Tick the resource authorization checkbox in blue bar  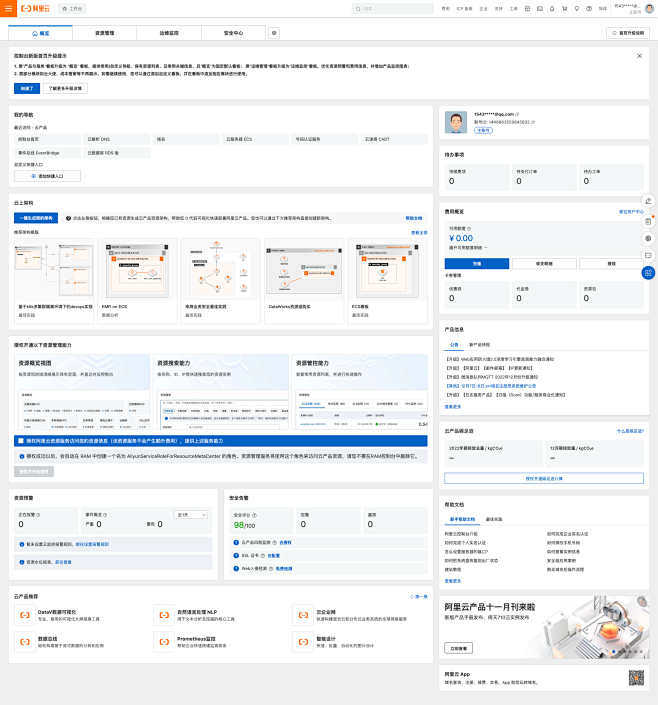[x=21, y=441]
